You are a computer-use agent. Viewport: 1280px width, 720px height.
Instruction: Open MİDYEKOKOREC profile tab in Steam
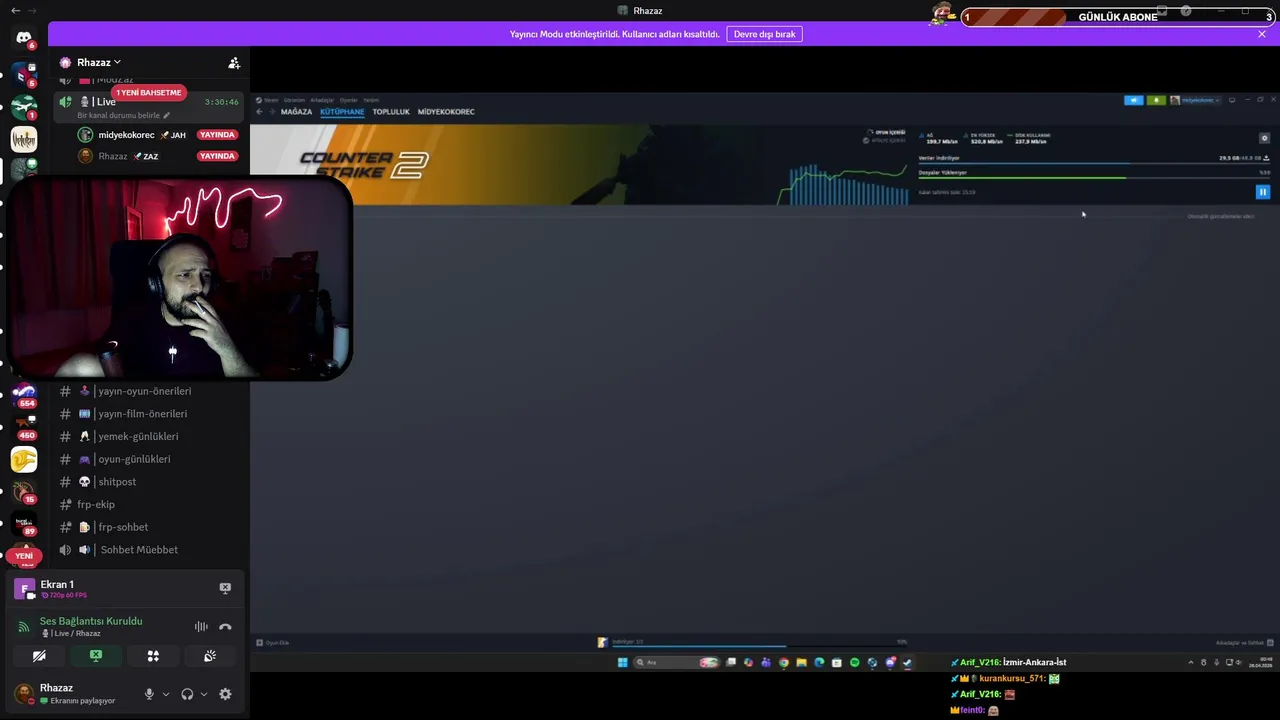tap(446, 112)
